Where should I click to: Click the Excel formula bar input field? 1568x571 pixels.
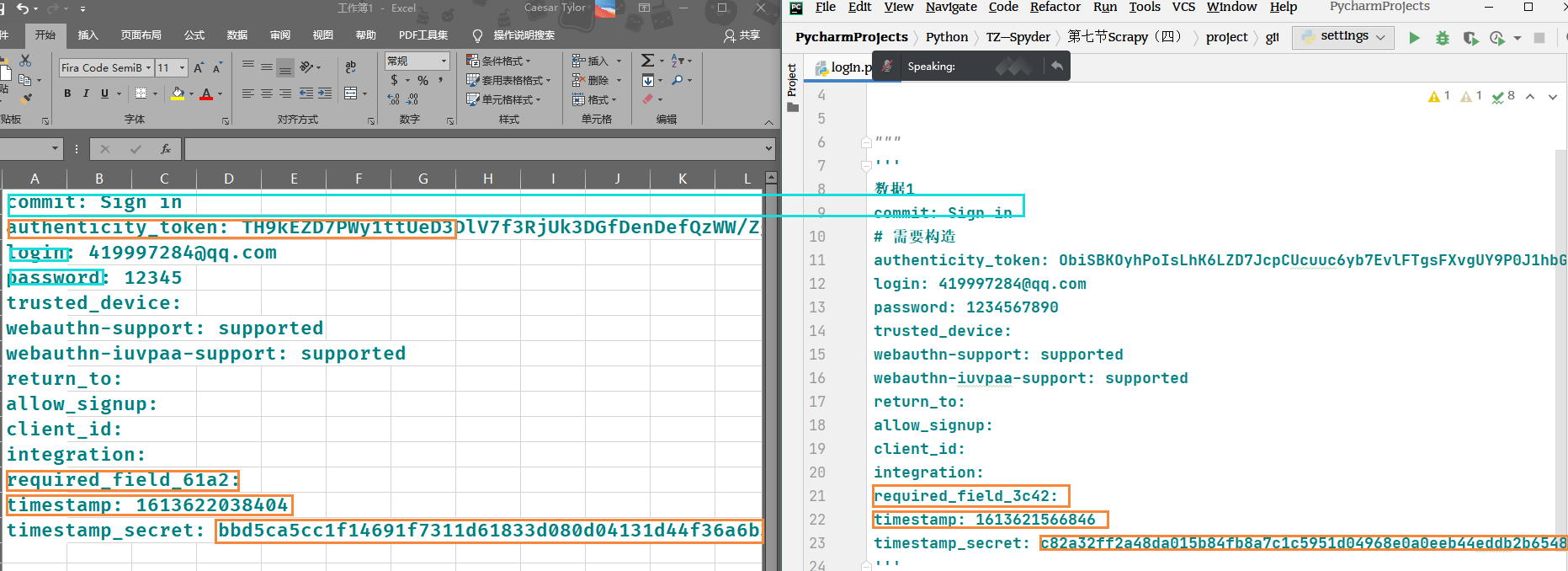click(x=474, y=149)
